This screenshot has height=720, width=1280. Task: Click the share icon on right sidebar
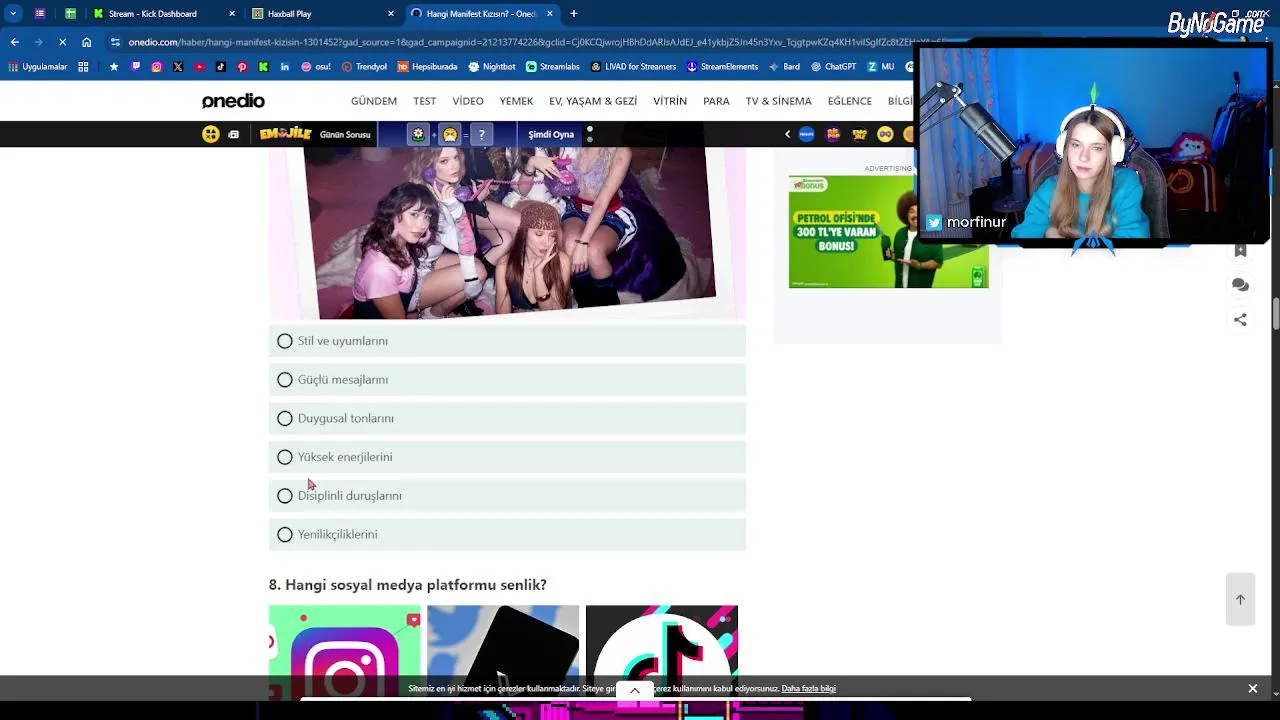1240,320
